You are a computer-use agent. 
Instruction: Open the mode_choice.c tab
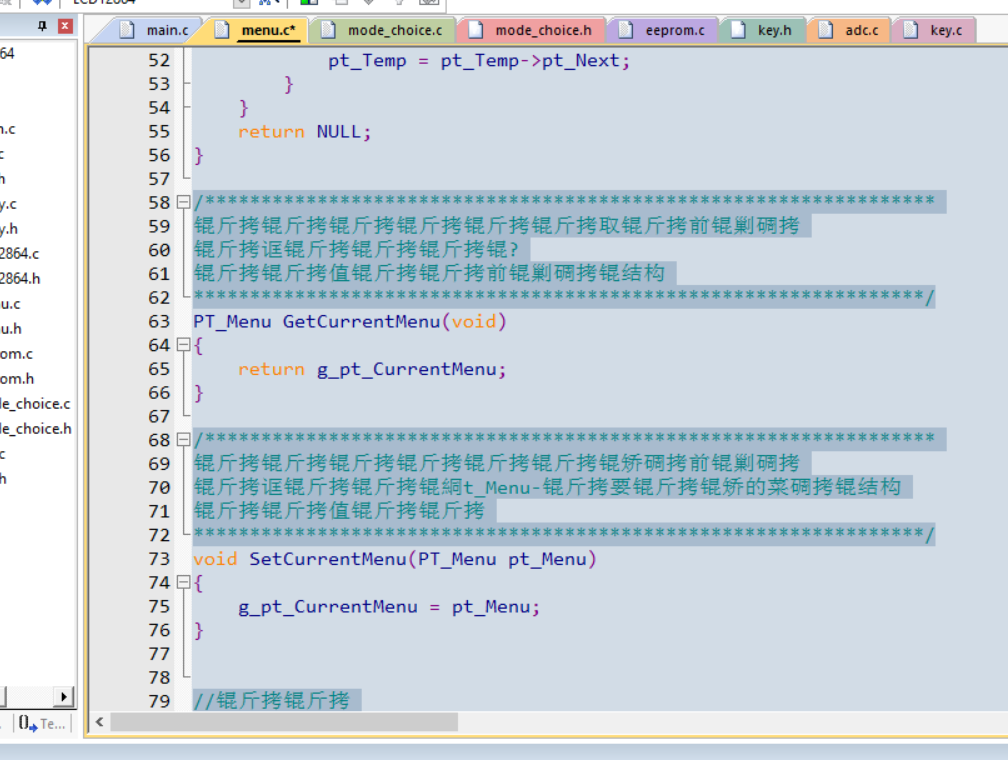click(x=383, y=30)
